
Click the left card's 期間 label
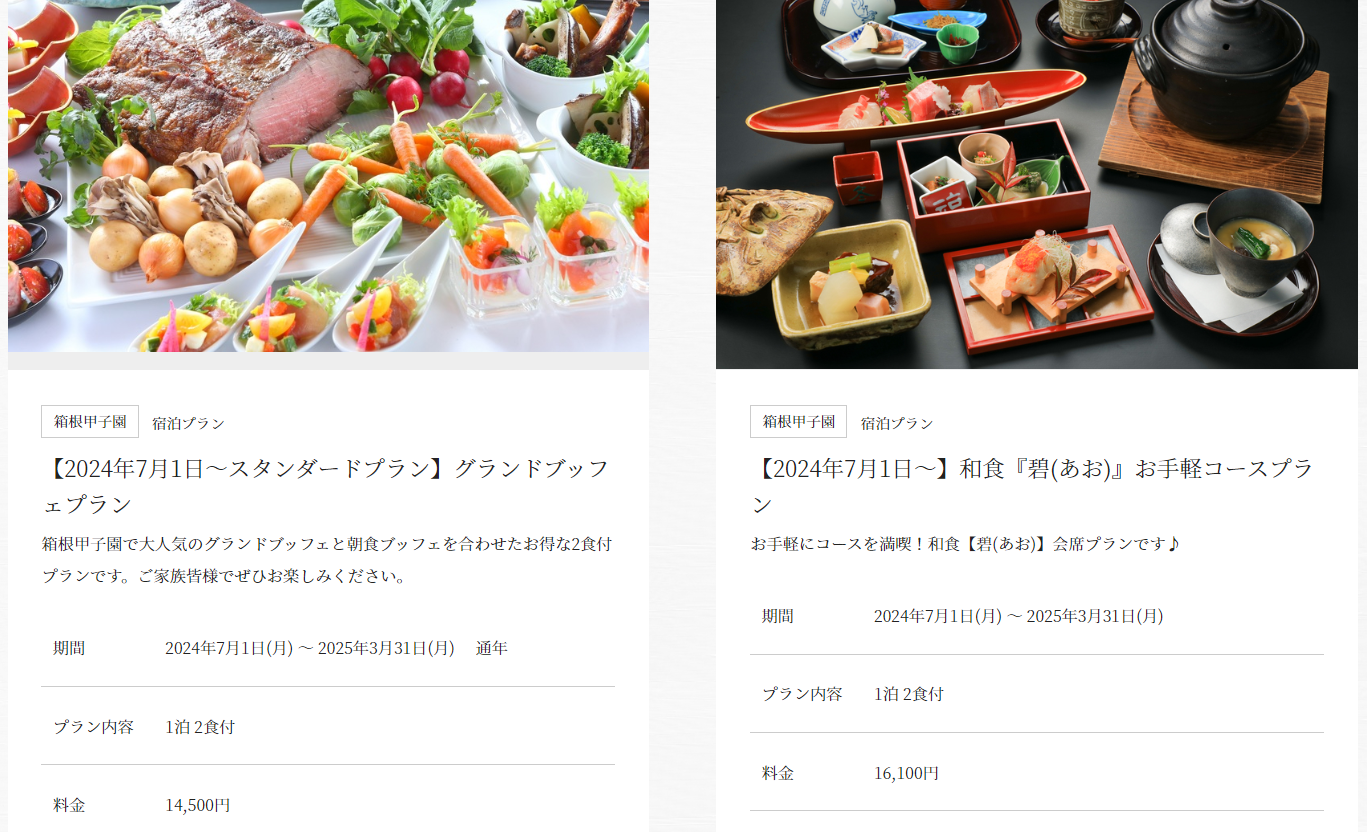69,648
